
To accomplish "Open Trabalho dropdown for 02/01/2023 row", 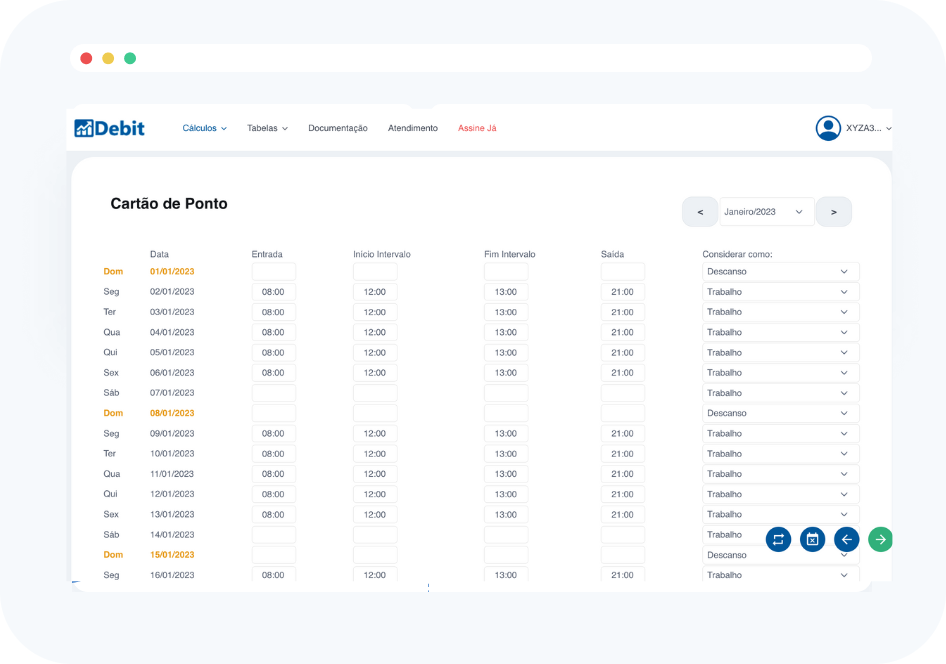I will (x=780, y=292).
